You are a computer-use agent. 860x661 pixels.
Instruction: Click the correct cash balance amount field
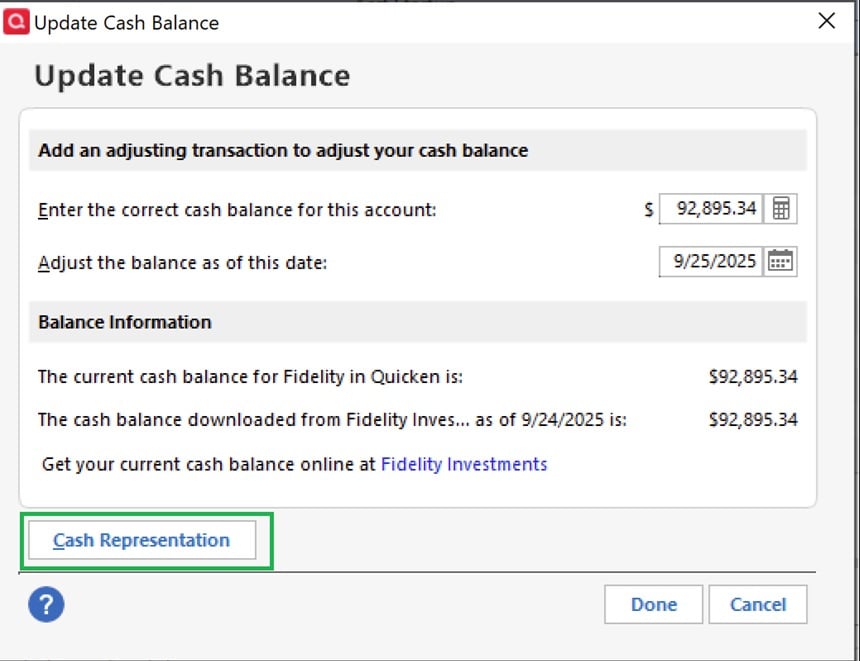click(712, 209)
